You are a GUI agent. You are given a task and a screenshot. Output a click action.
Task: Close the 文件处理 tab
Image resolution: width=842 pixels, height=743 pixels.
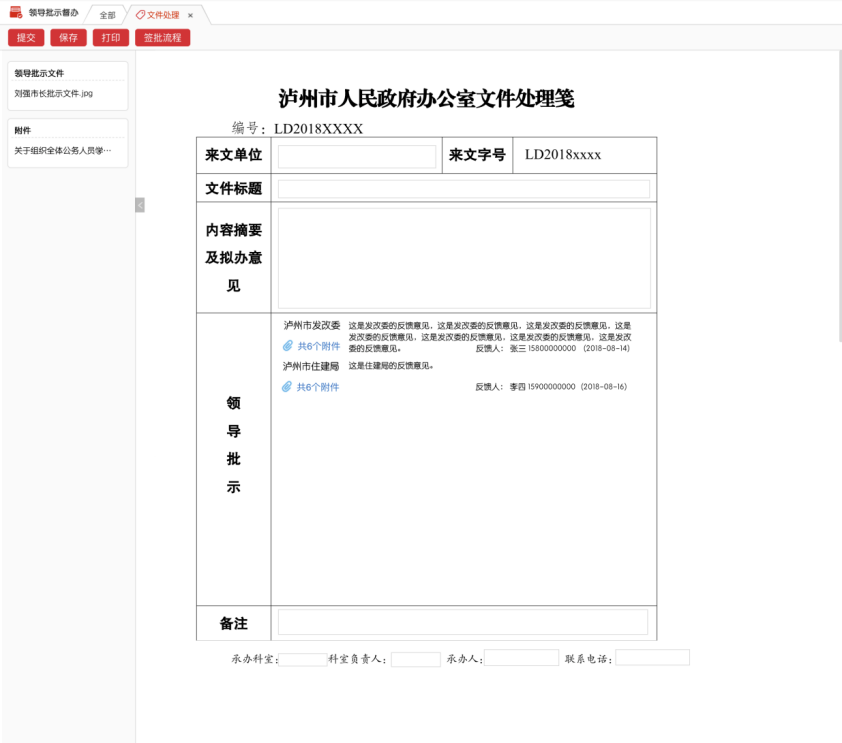click(x=191, y=16)
